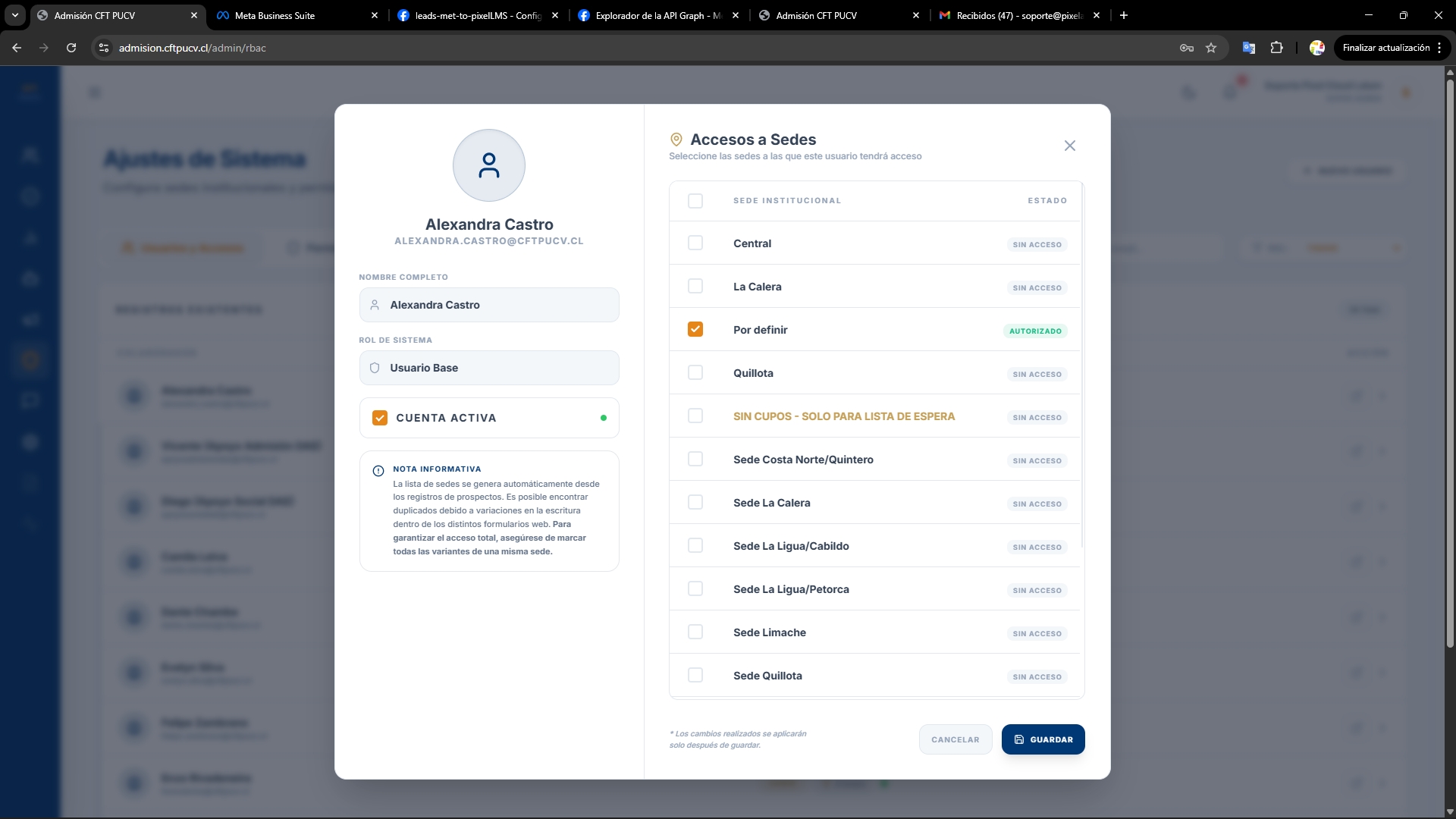
Task: Select the Sede Quillota checkbox
Action: click(x=695, y=675)
